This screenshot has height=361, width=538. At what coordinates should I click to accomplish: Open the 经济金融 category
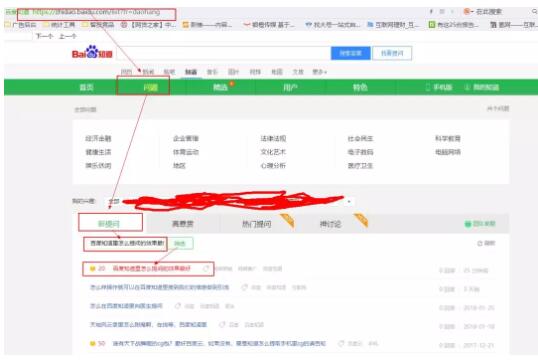click(98, 138)
